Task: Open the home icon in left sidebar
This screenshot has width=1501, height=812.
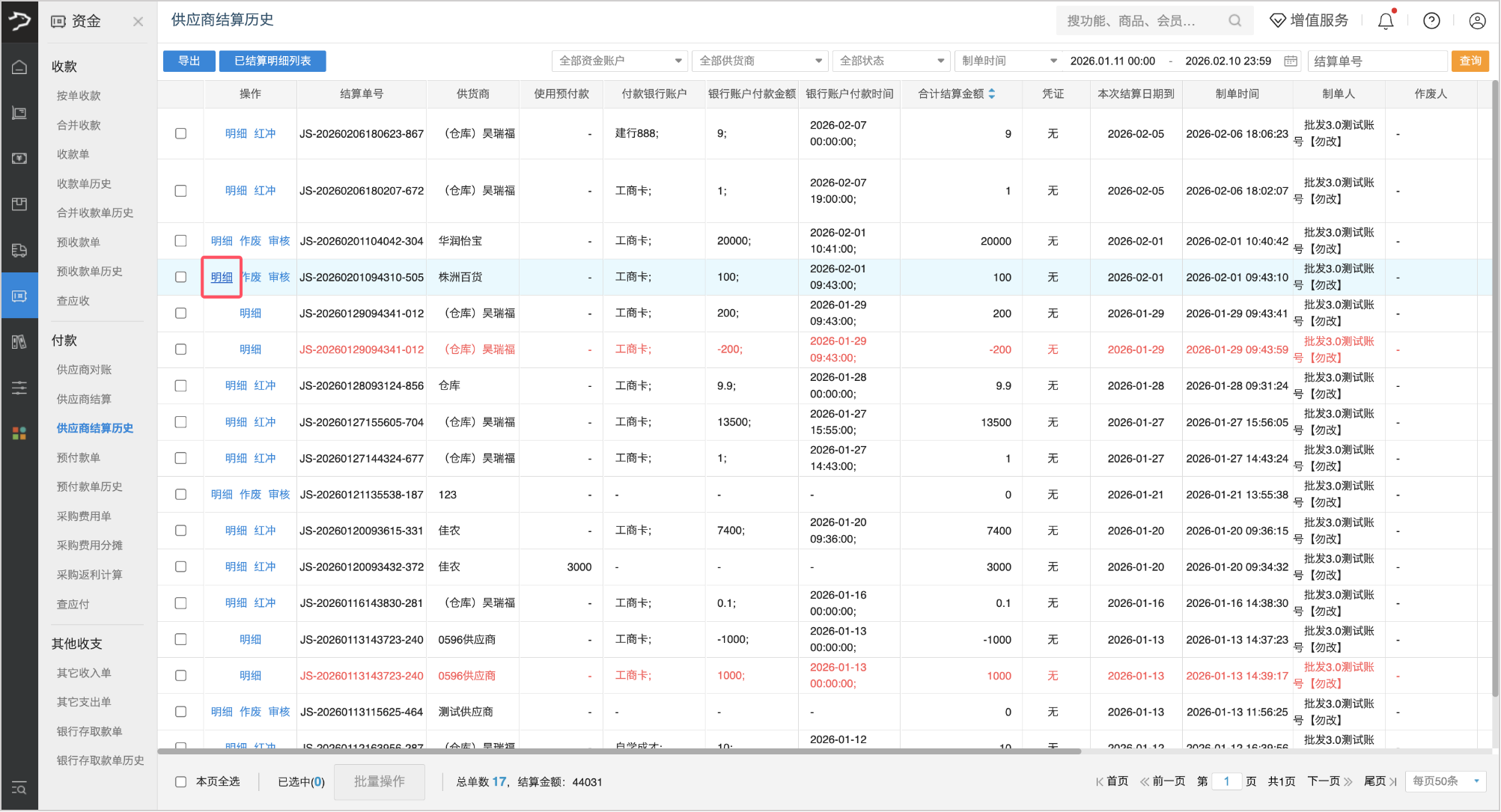Action: click(x=19, y=67)
